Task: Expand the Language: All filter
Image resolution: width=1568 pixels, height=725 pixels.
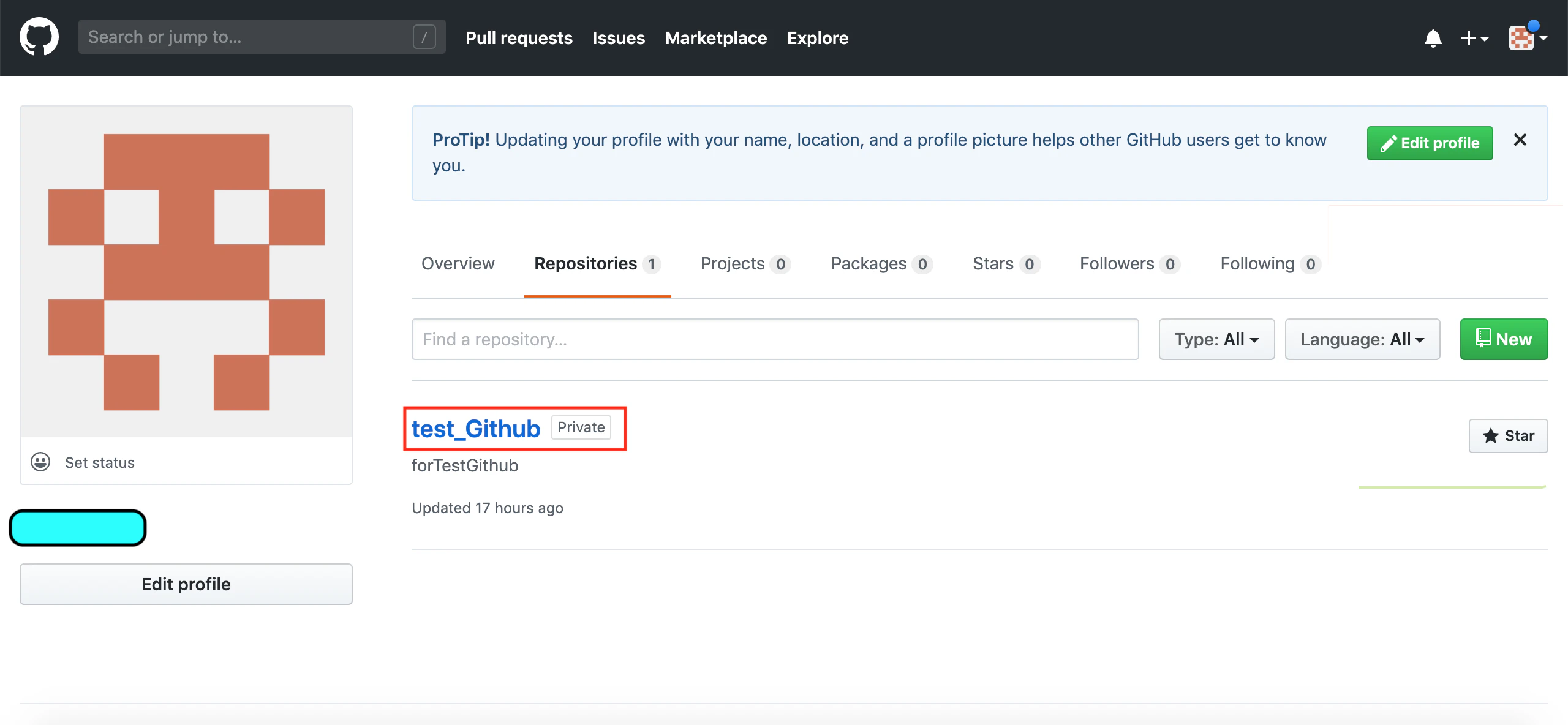Action: tap(1362, 339)
